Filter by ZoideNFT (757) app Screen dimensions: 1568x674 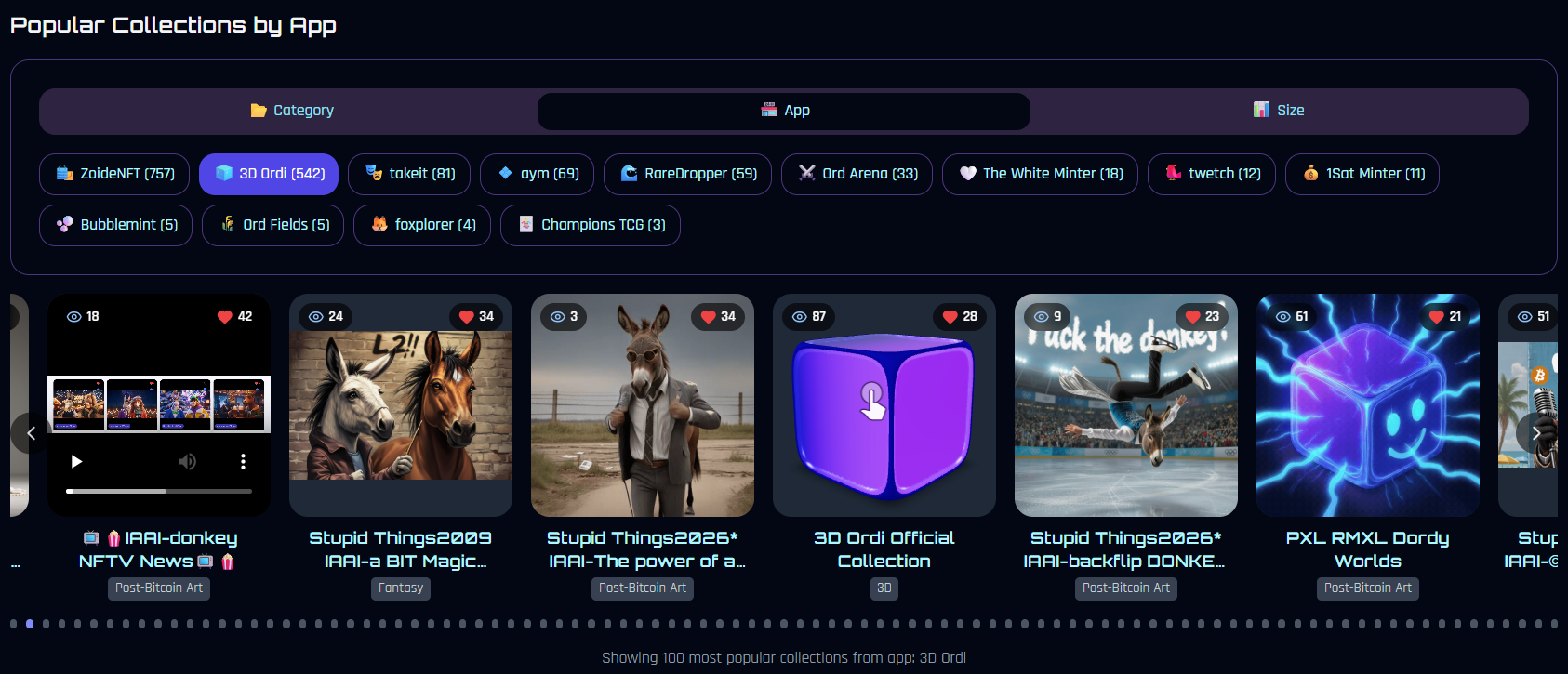114,174
